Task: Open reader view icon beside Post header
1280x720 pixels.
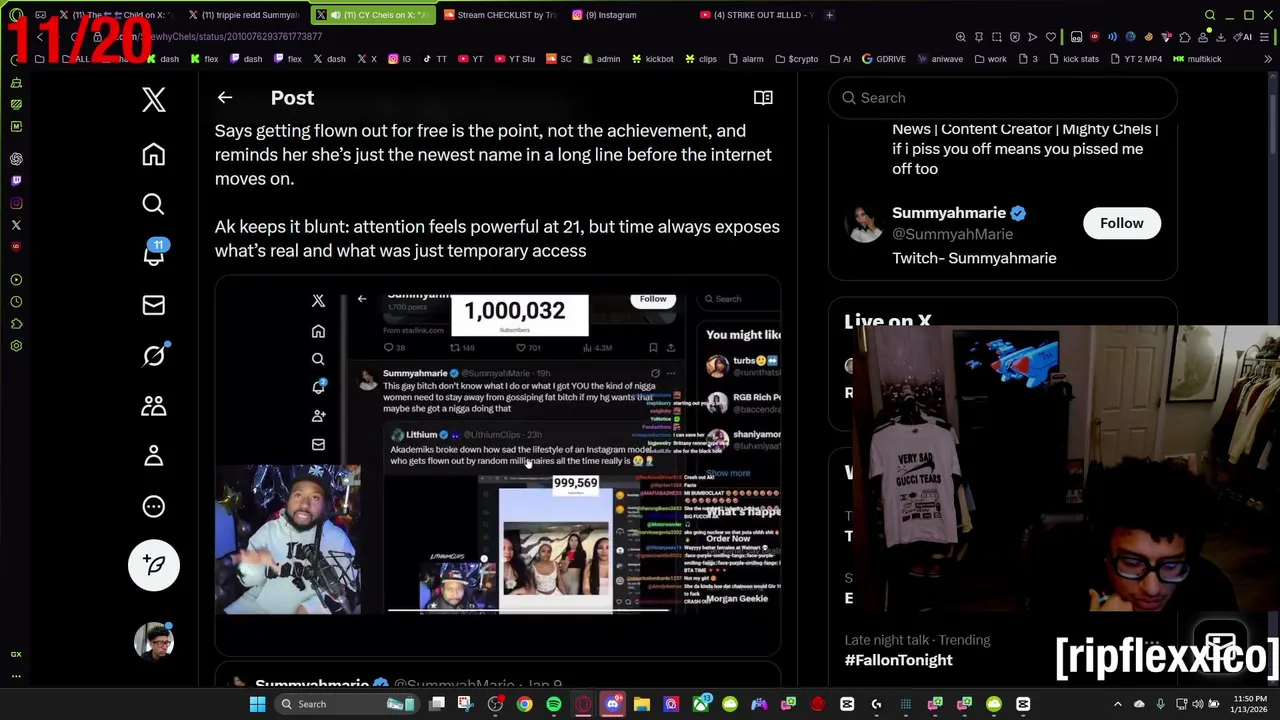Action: pyautogui.click(x=763, y=98)
